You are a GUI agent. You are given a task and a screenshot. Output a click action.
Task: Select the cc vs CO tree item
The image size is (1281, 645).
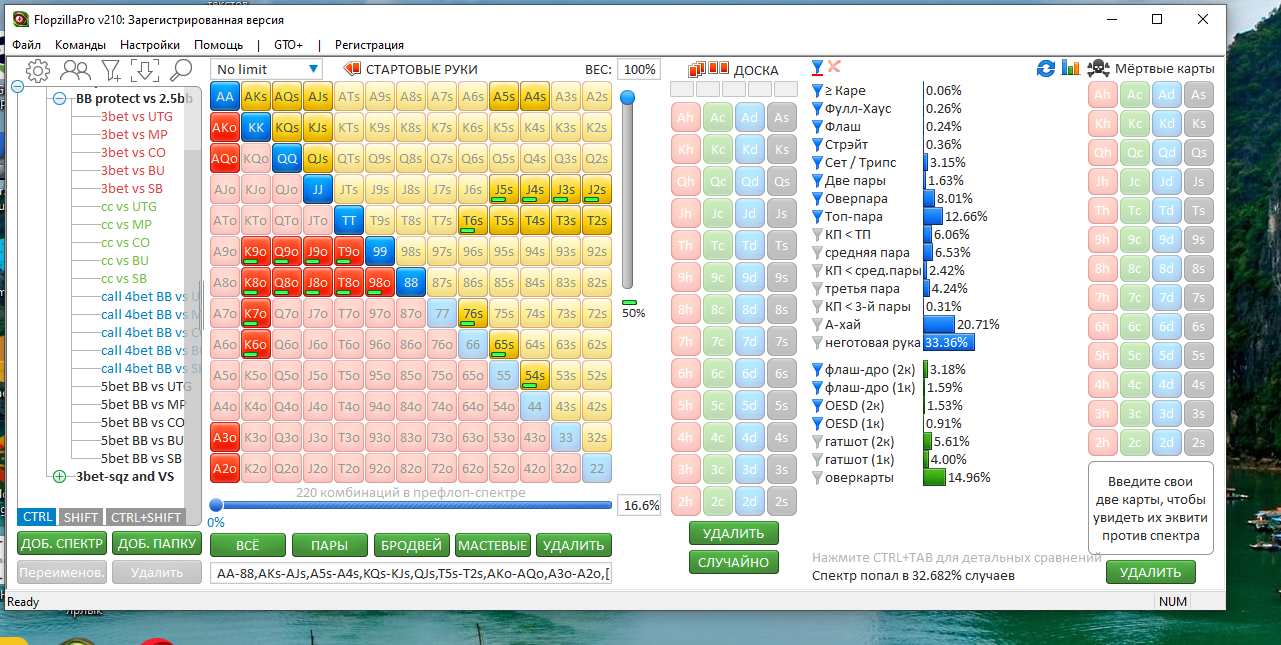click(125, 243)
